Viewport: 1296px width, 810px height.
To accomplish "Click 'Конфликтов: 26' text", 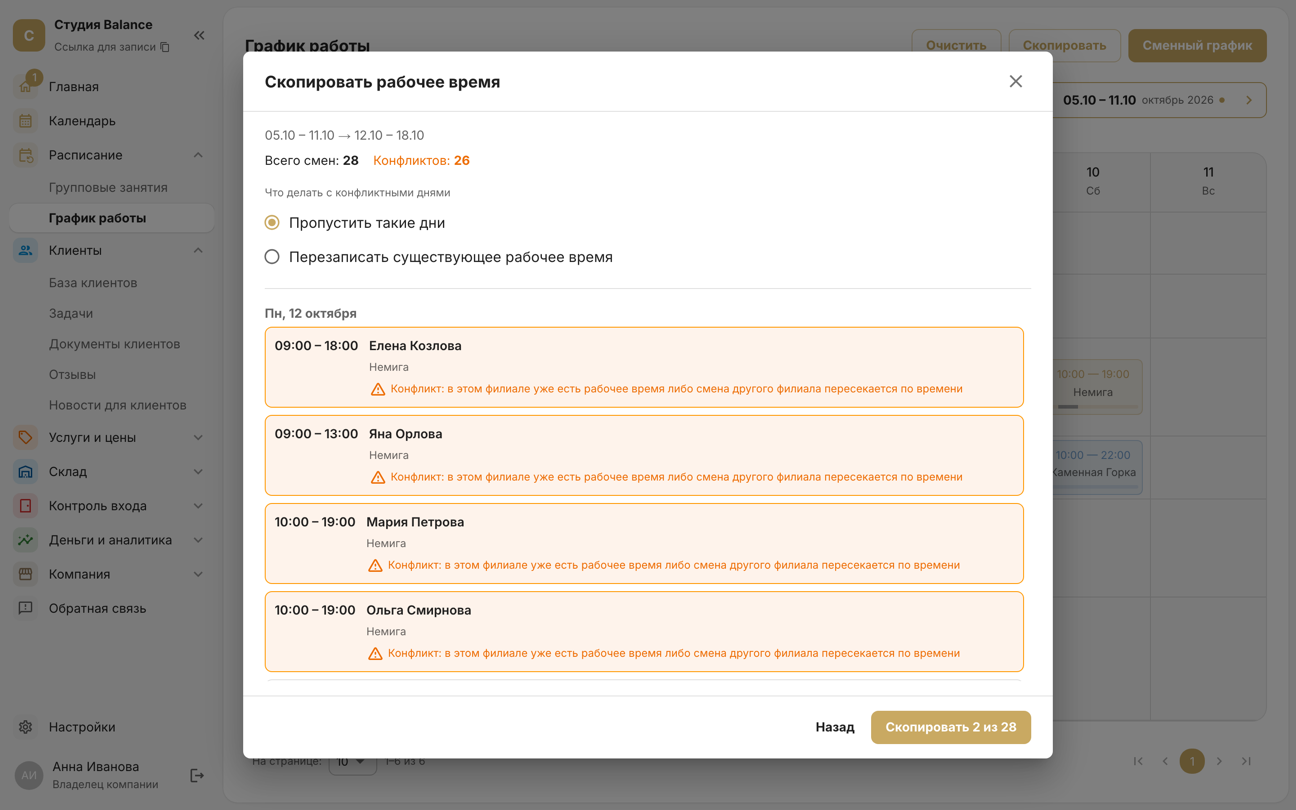I will pos(421,160).
